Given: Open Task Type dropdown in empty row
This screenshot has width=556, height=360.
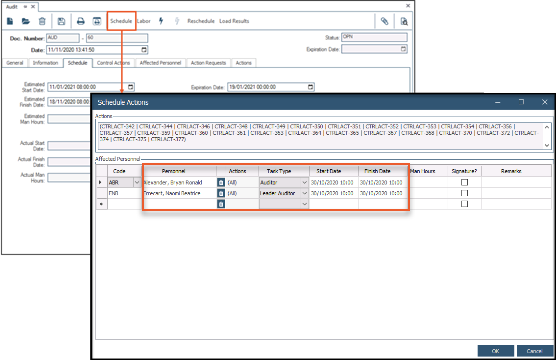Looking at the screenshot, I should (304, 204).
